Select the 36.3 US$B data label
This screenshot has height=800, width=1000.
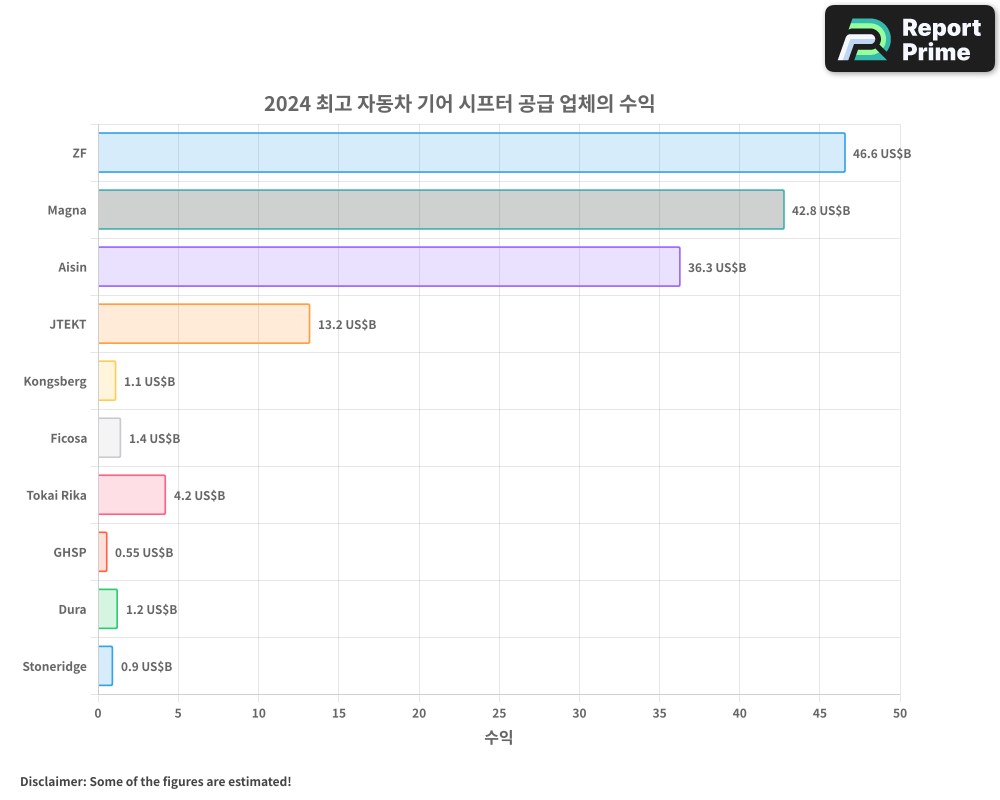click(716, 268)
